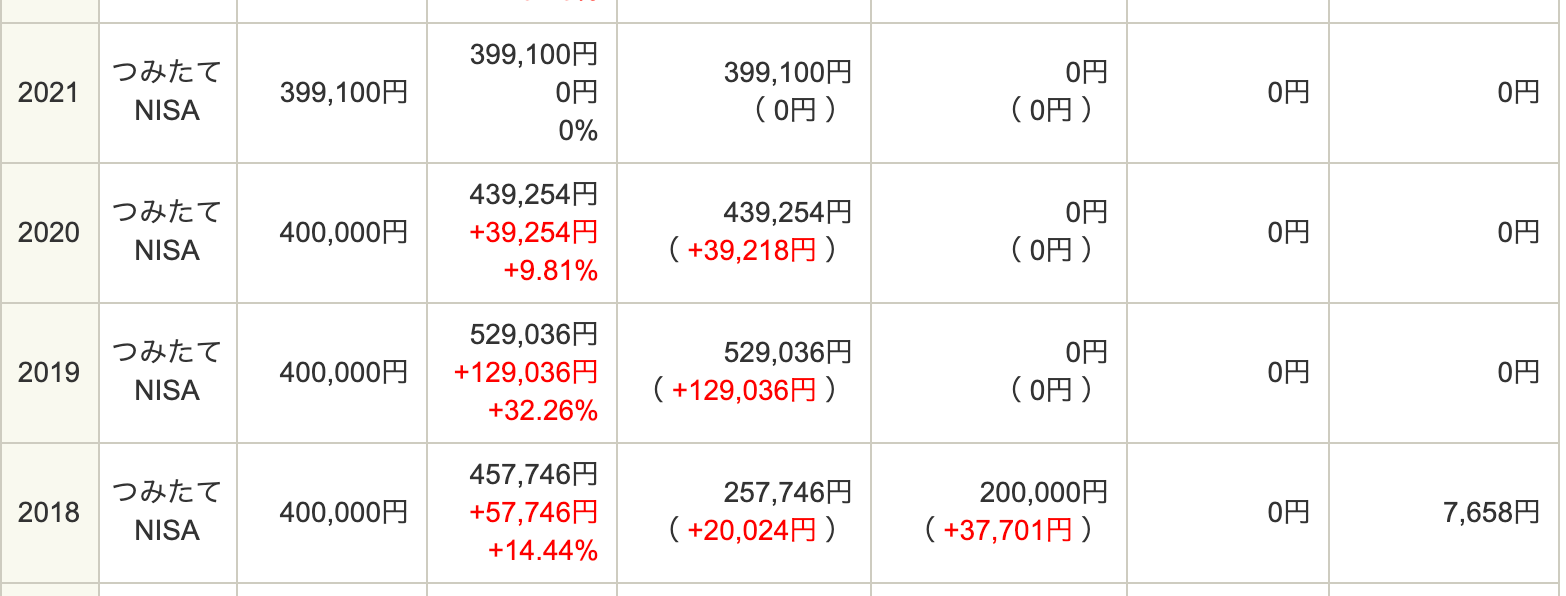The width and height of the screenshot is (1566, 596).
Task: Click the 7,658円 value in 2018 row
Action: pos(1491,513)
